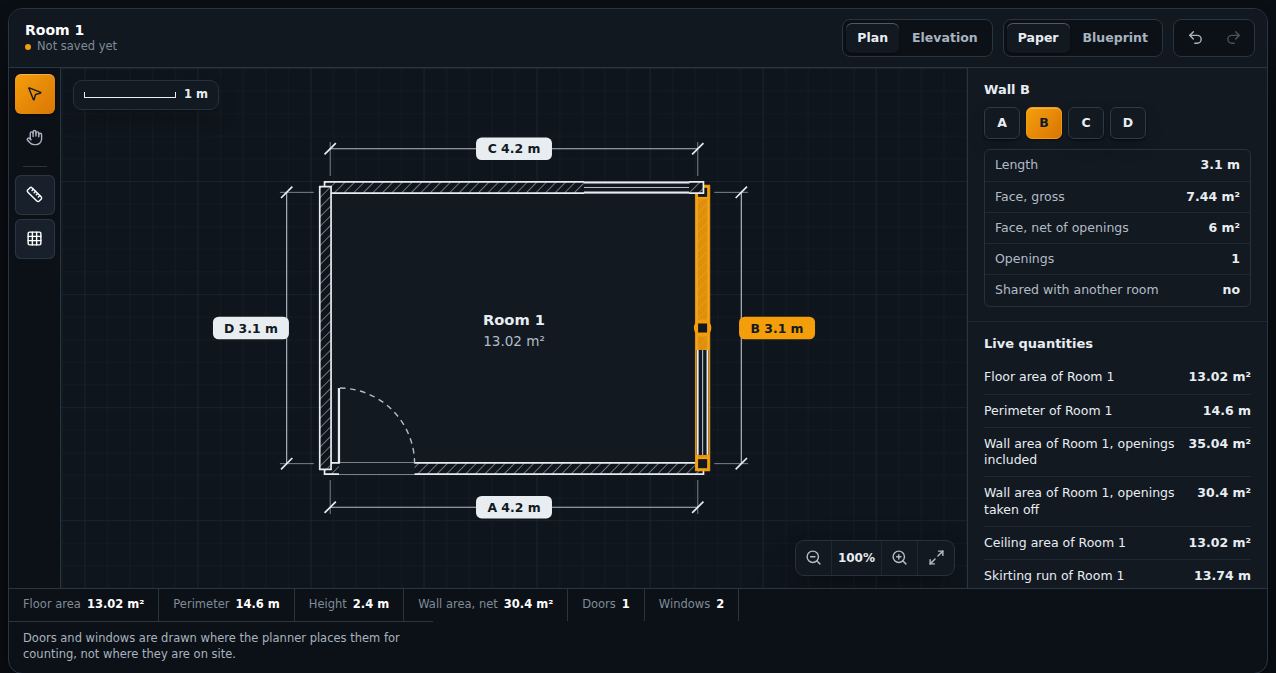Click the Face, net of openings row

(1117, 228)
